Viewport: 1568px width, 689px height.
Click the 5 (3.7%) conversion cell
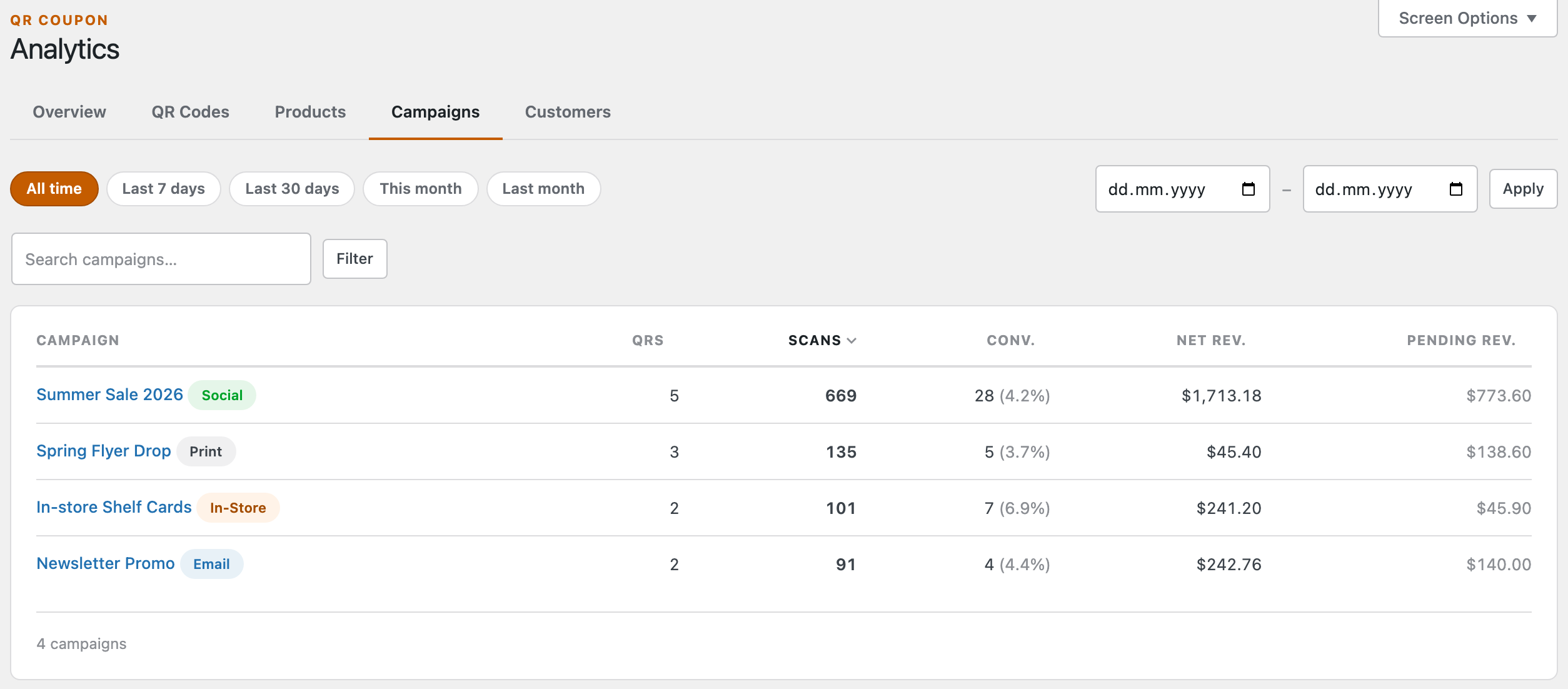[1017, 451]
